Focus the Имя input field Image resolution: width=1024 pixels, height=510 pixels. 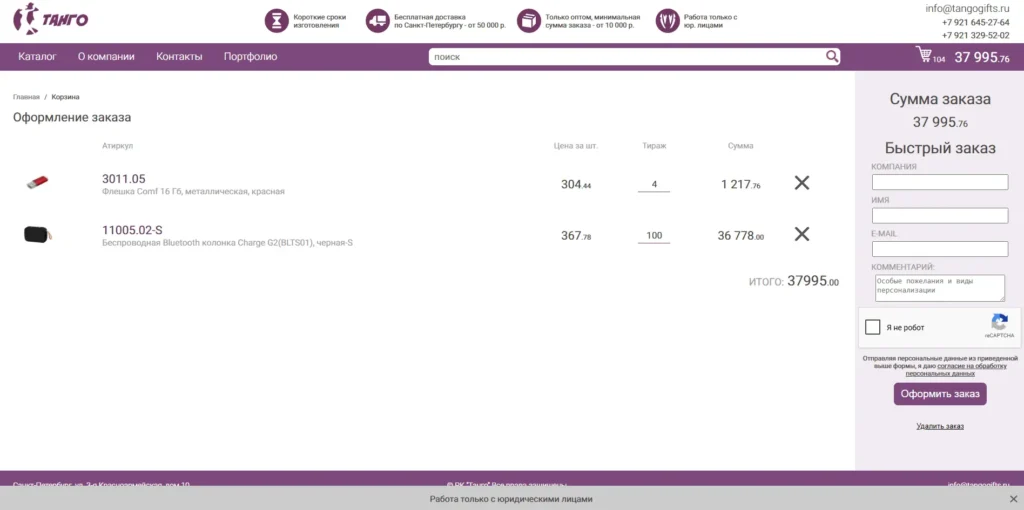[940, 215]
